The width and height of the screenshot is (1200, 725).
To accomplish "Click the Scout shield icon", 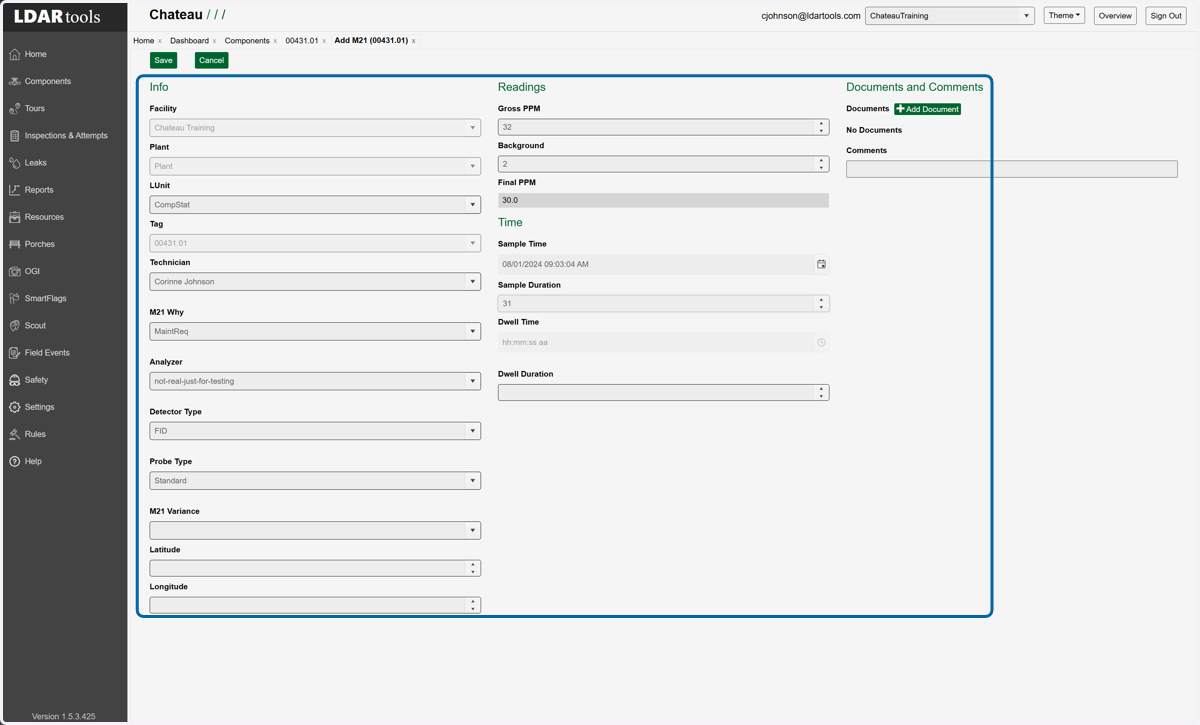I will (x=14, y=325).
